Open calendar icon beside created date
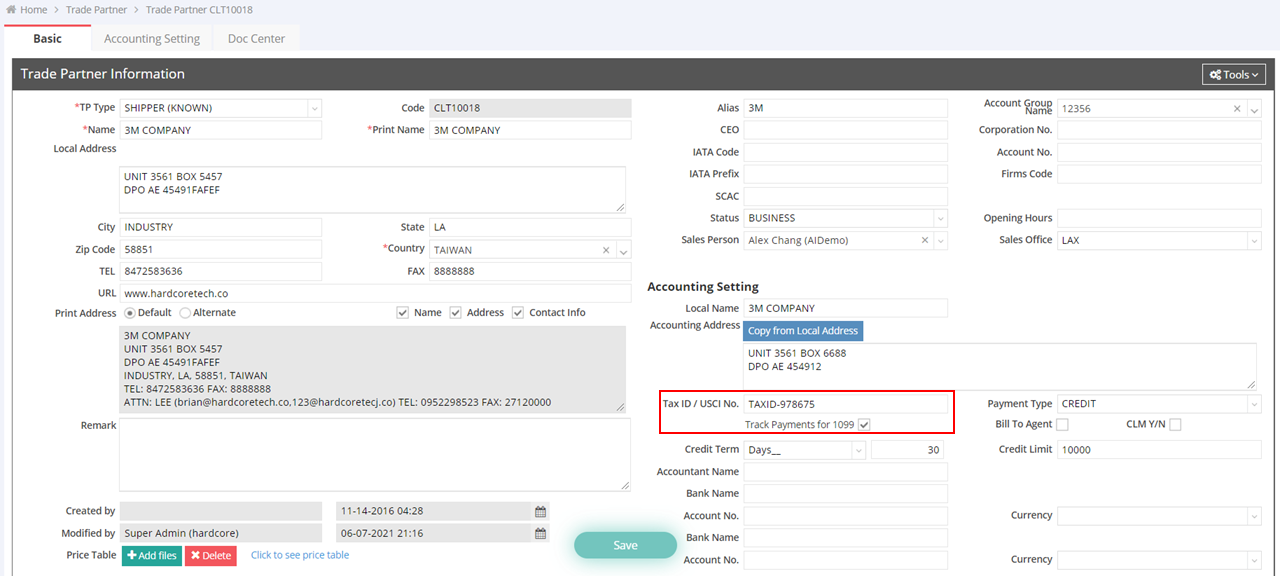The height and width of the screenshot is (576, 1280). (x=540, y=511)
